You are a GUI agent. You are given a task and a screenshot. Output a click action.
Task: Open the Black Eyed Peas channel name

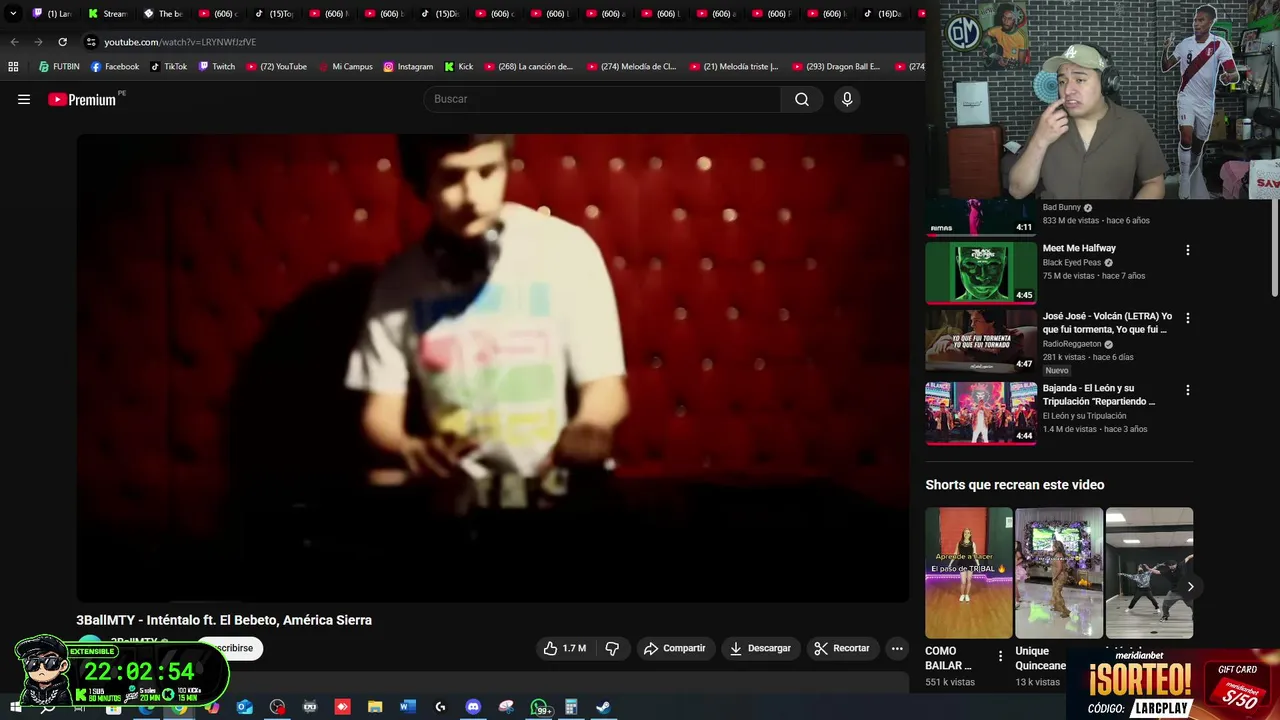(1071, 263)
